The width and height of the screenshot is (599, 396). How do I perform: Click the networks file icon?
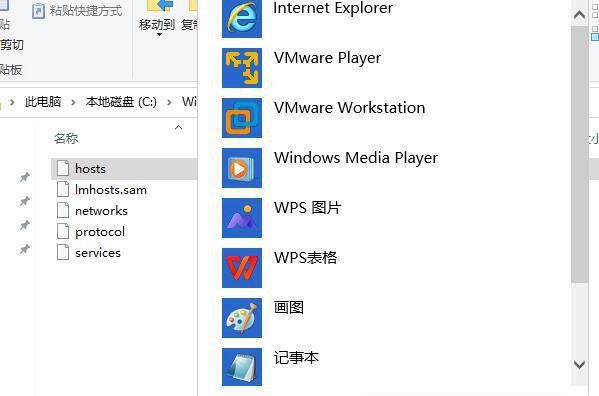click(x=63, y=210)
